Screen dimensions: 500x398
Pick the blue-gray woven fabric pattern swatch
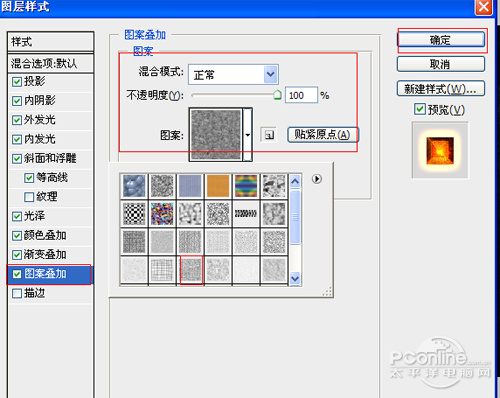point(190,186)
